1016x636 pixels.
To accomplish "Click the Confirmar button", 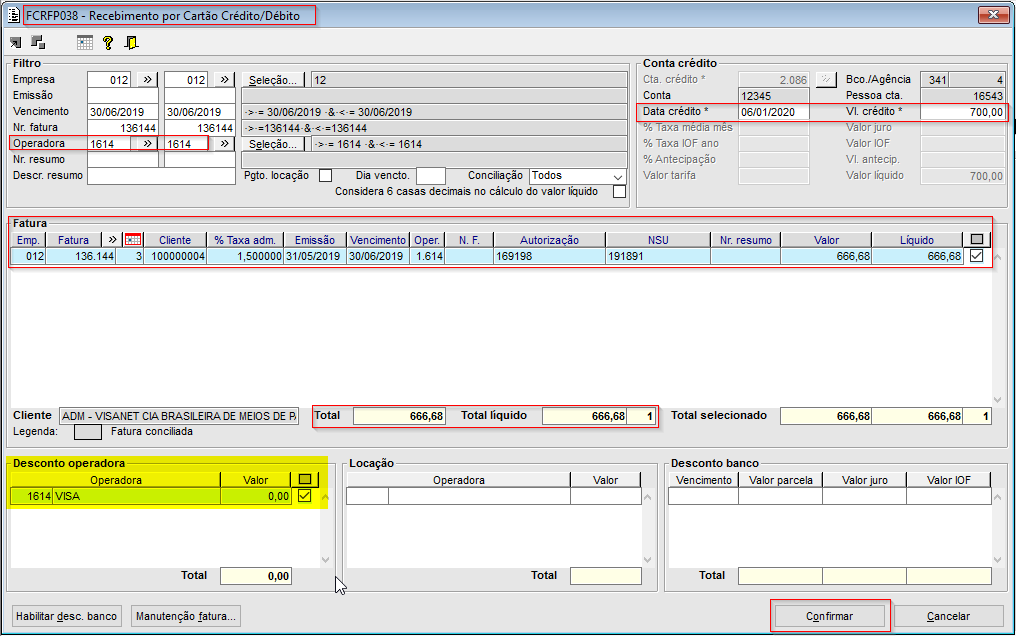I will tap(829, 616).
